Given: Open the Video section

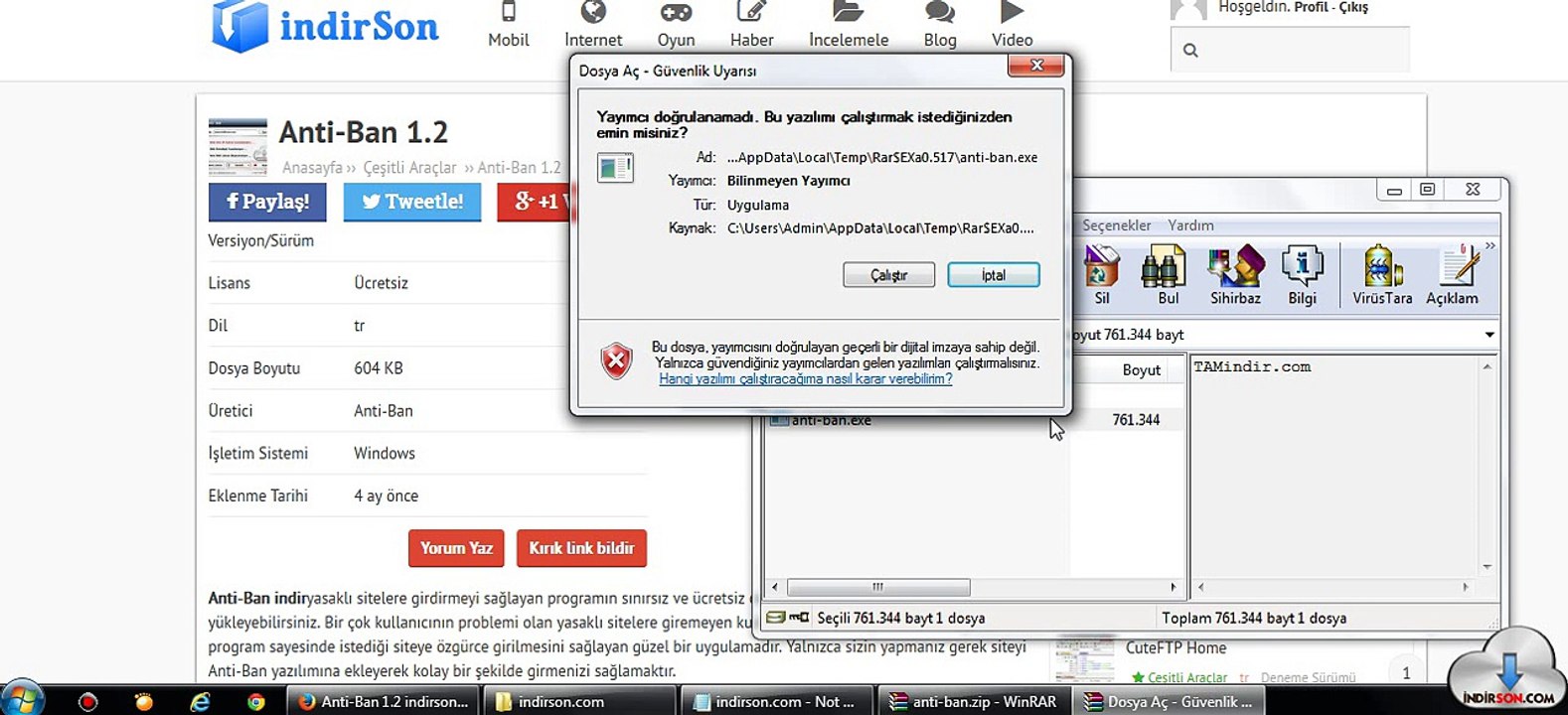Looking at the screenshot, I should [x=1012, y=25].
